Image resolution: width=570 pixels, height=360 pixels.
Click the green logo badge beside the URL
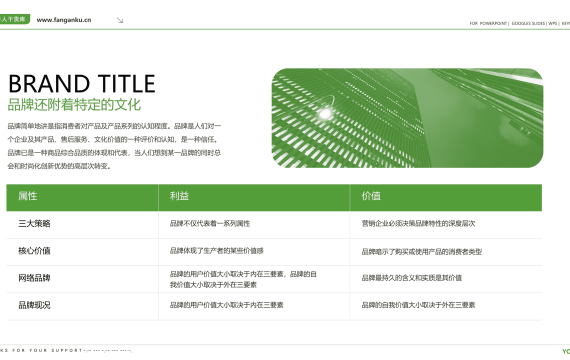[15, 19]
